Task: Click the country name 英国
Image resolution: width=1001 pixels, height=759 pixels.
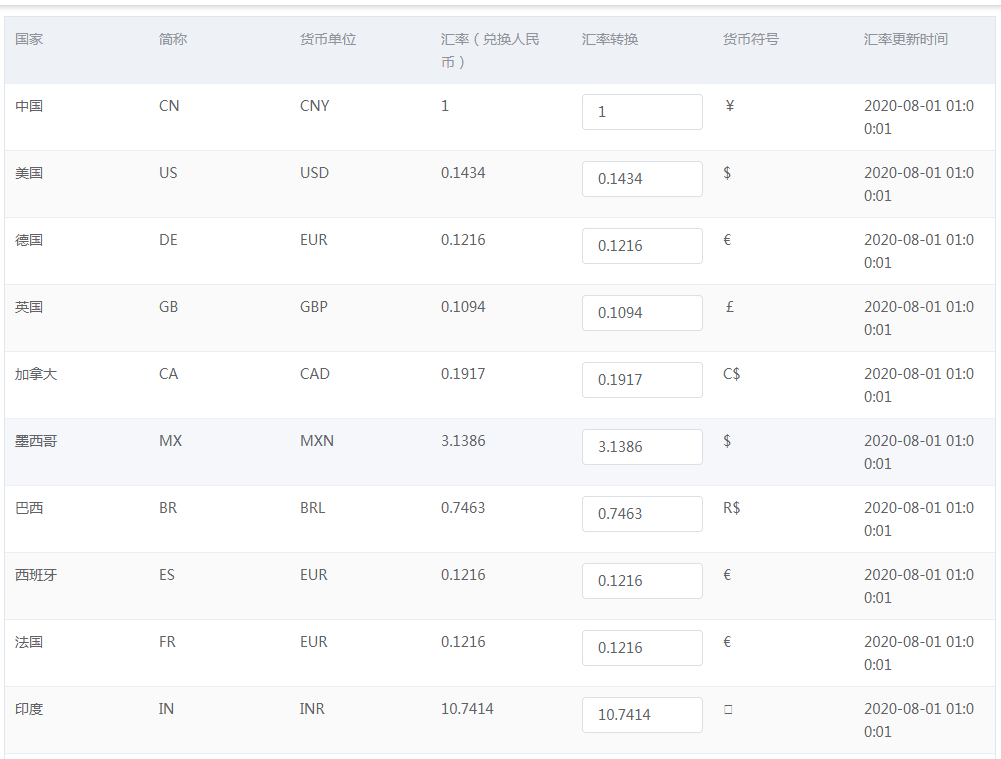Action: click(x=29, y=307)
